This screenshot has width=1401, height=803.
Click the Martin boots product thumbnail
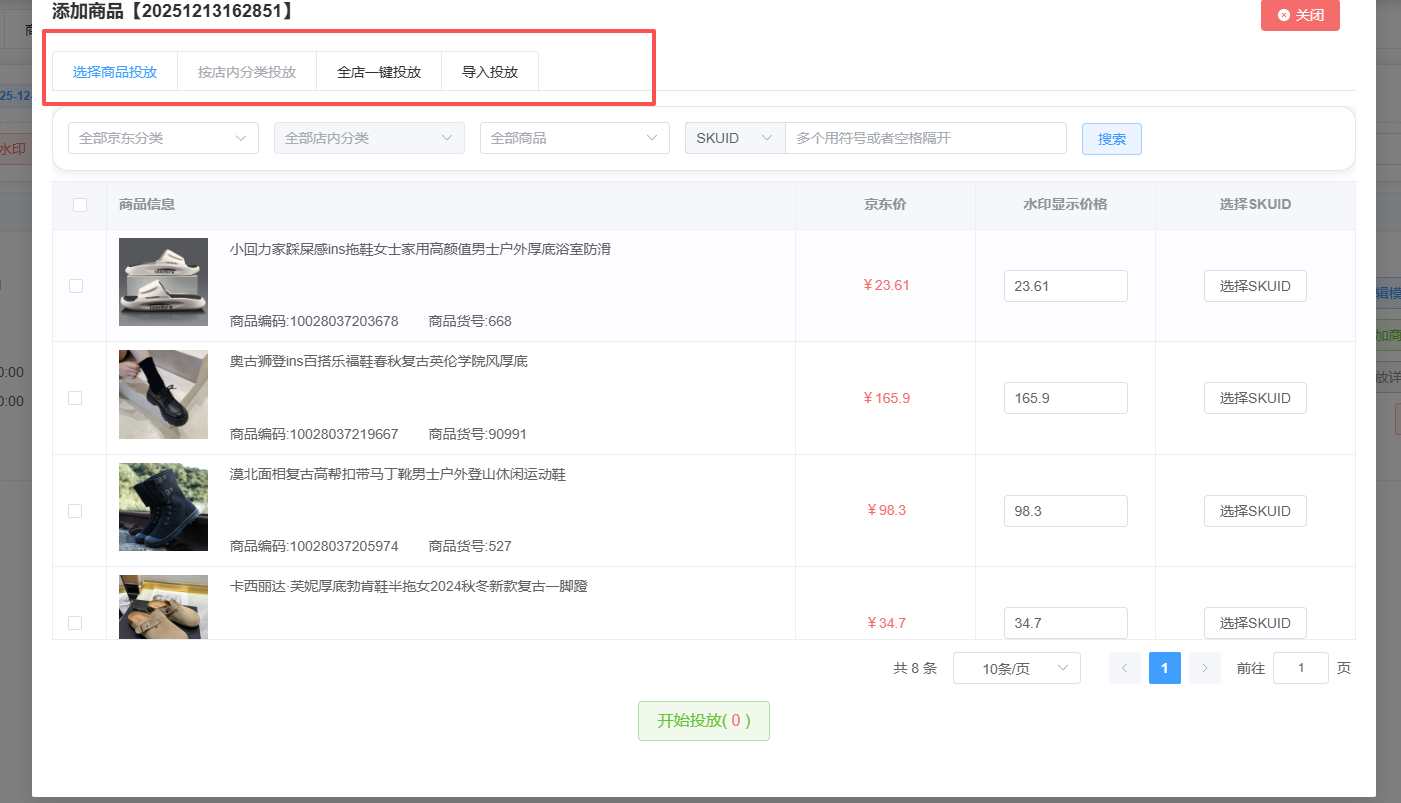163,507
